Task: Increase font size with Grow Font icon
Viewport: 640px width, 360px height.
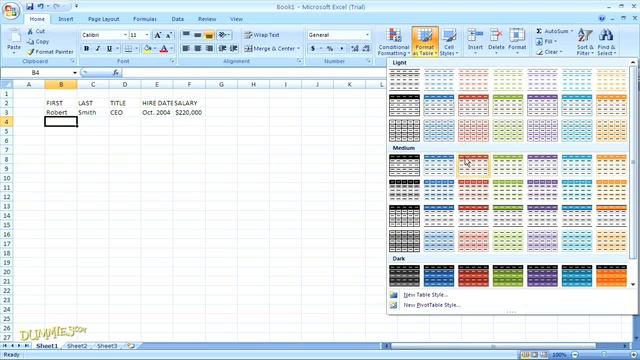Action: click(x=158, y=35)
